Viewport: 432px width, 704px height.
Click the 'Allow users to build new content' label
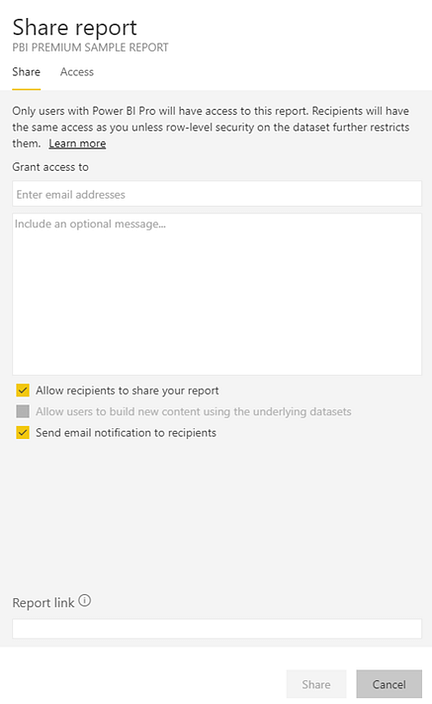click(x=194, y=412)
